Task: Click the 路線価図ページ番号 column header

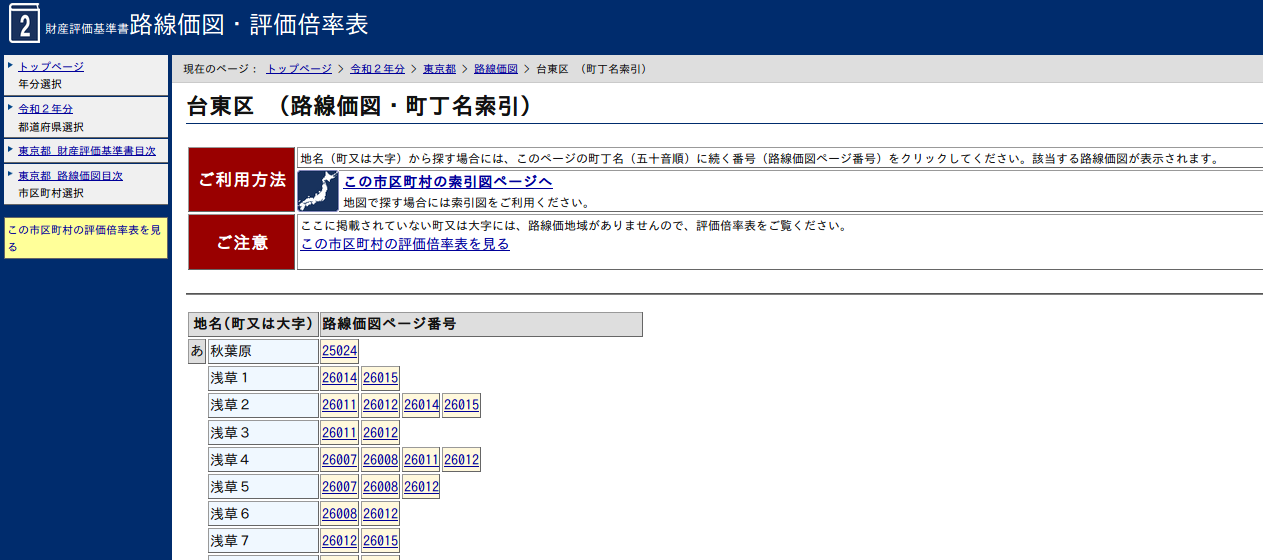Action: [481, 324]
